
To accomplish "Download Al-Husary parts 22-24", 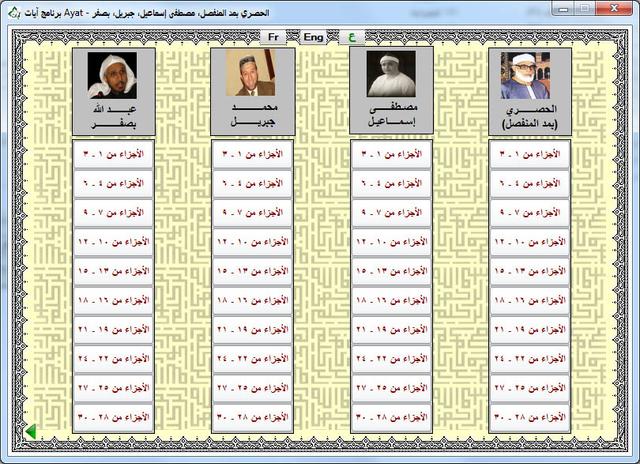I will tap(530, 359).
